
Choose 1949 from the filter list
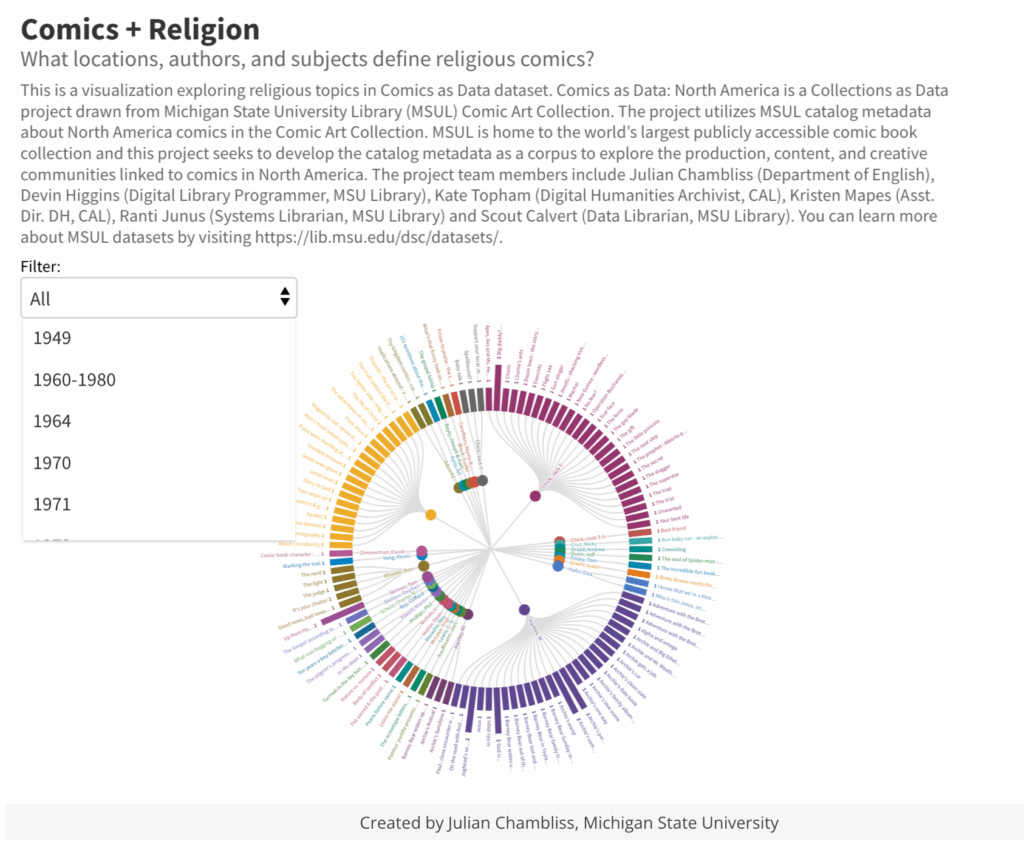[52, 338]
